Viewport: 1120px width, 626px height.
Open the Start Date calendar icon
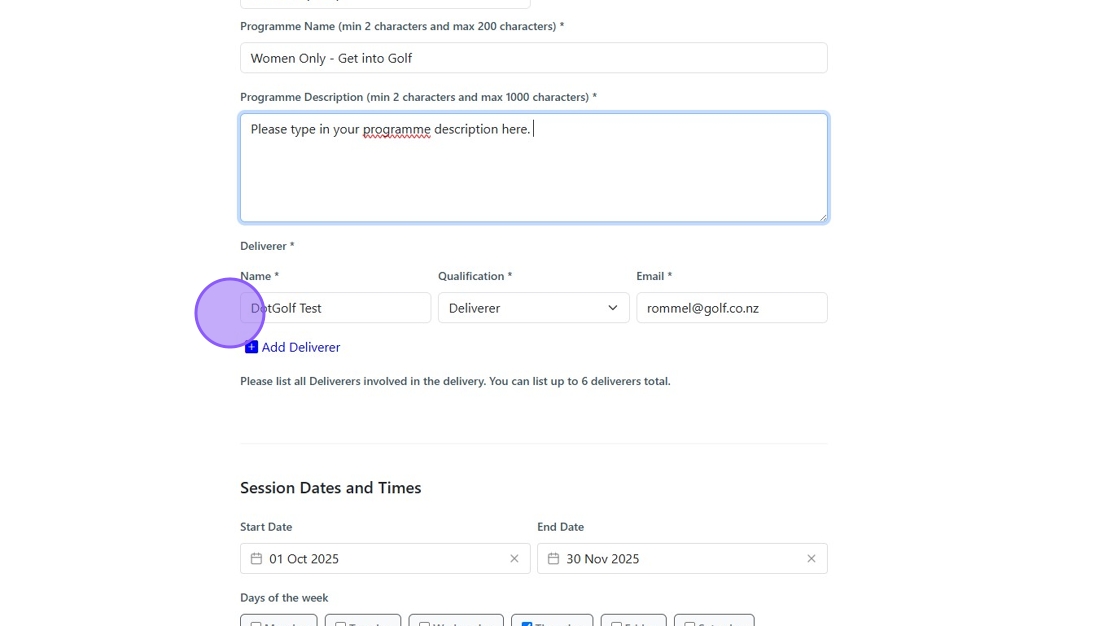pyautogui.click(x=256, y=558)
